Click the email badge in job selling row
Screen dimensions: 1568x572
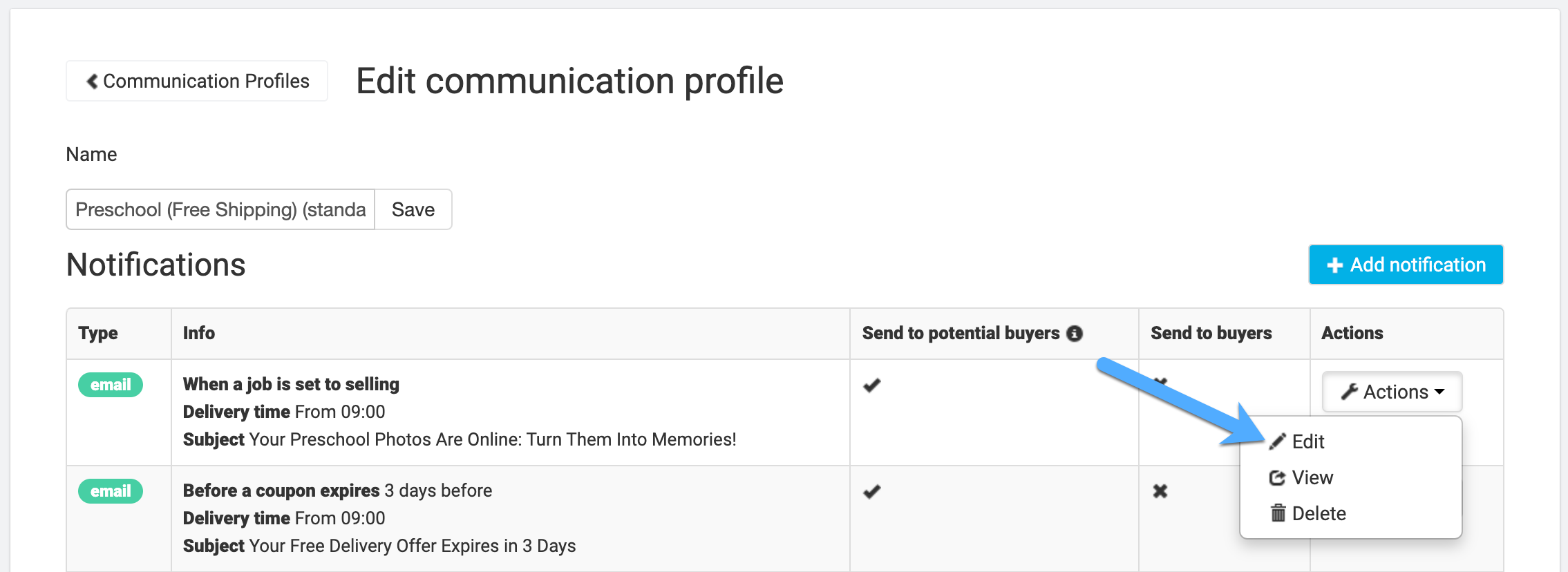(111, 385)
